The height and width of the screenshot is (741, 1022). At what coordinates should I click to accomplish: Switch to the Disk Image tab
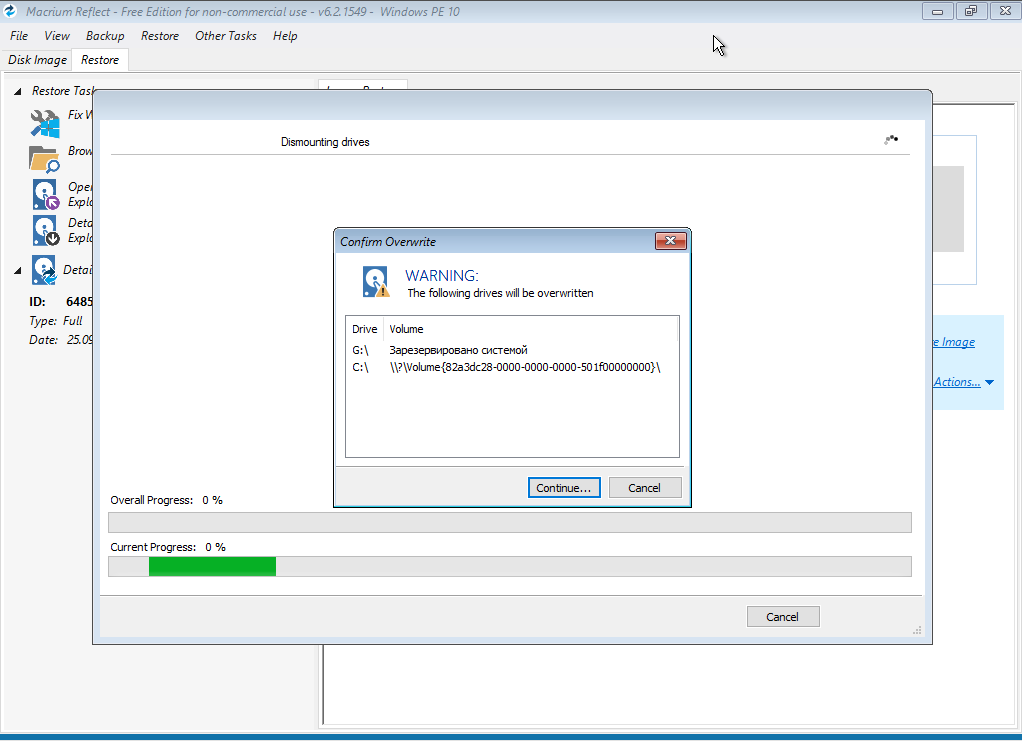point(37,60)
